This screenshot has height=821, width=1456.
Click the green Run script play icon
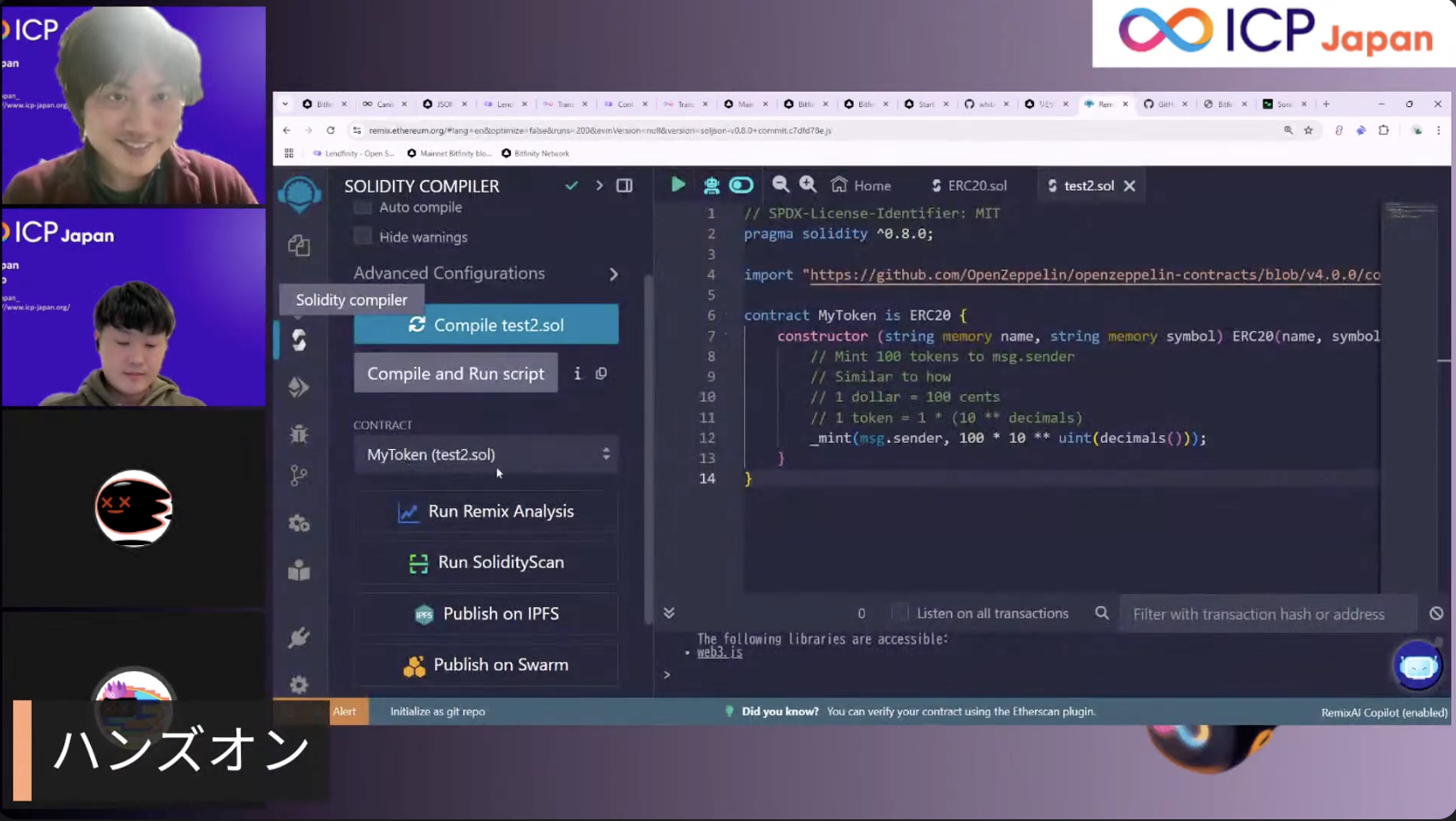tap(677, 185)
